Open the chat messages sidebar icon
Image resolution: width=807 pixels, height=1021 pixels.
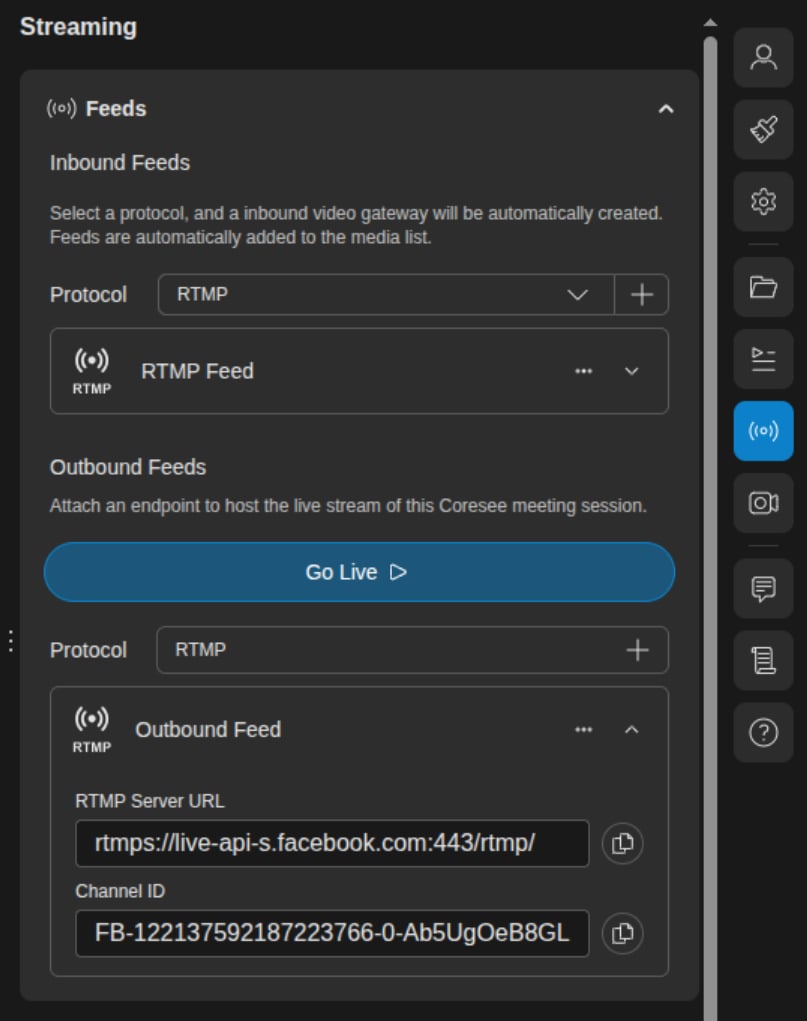tap(763, 589)
